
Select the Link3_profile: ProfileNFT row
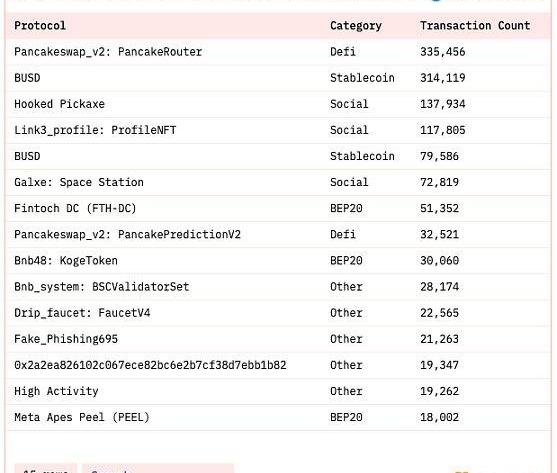(x=278, y=130)
